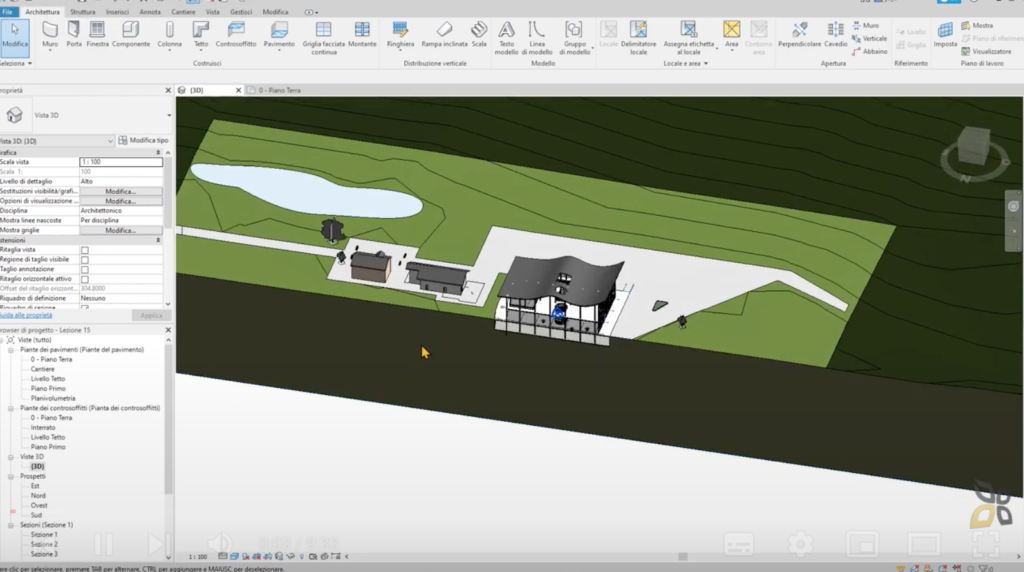Image resolution: width=1024 pixels, height=572 pixels.
Task: Pick the Finestra window tool
Action: (x=97, y=34)
